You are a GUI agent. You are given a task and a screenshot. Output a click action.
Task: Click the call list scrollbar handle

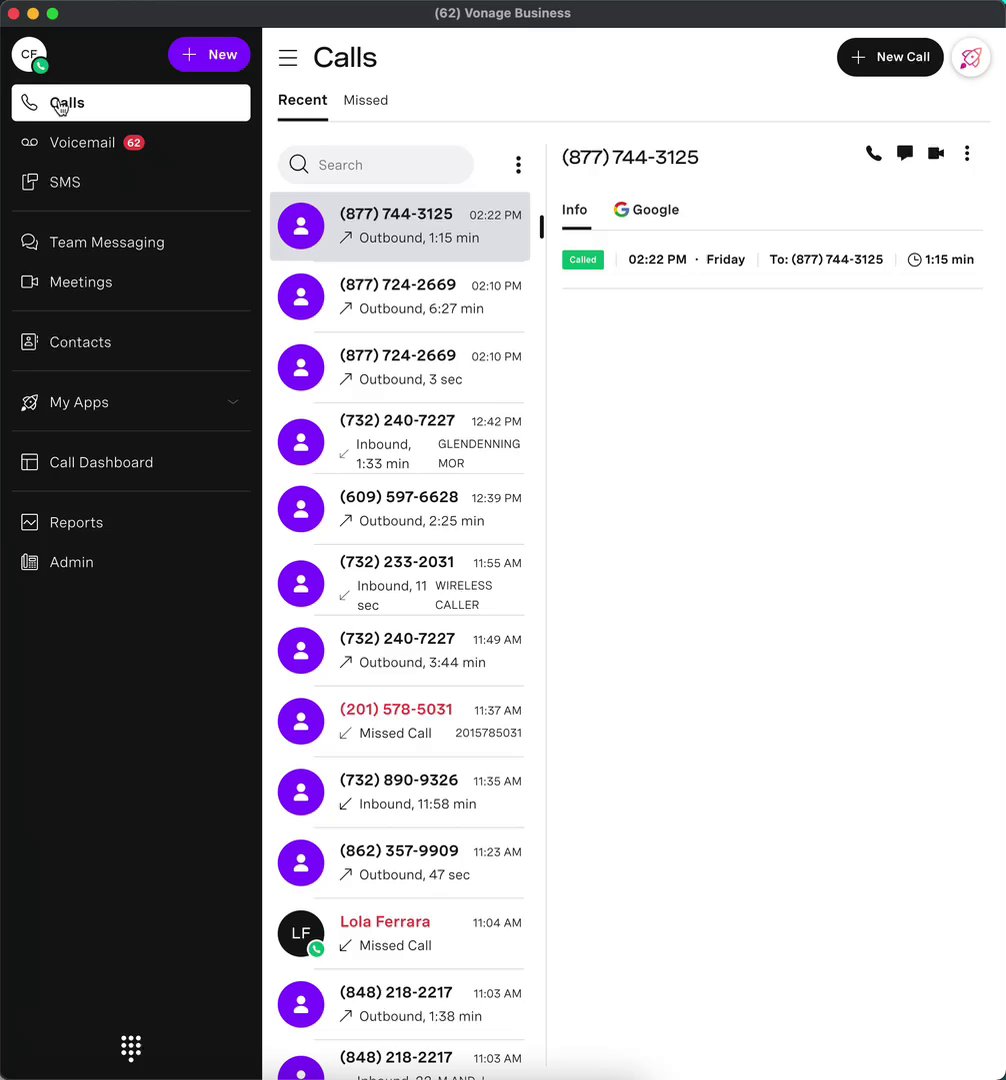coord(542,227)
